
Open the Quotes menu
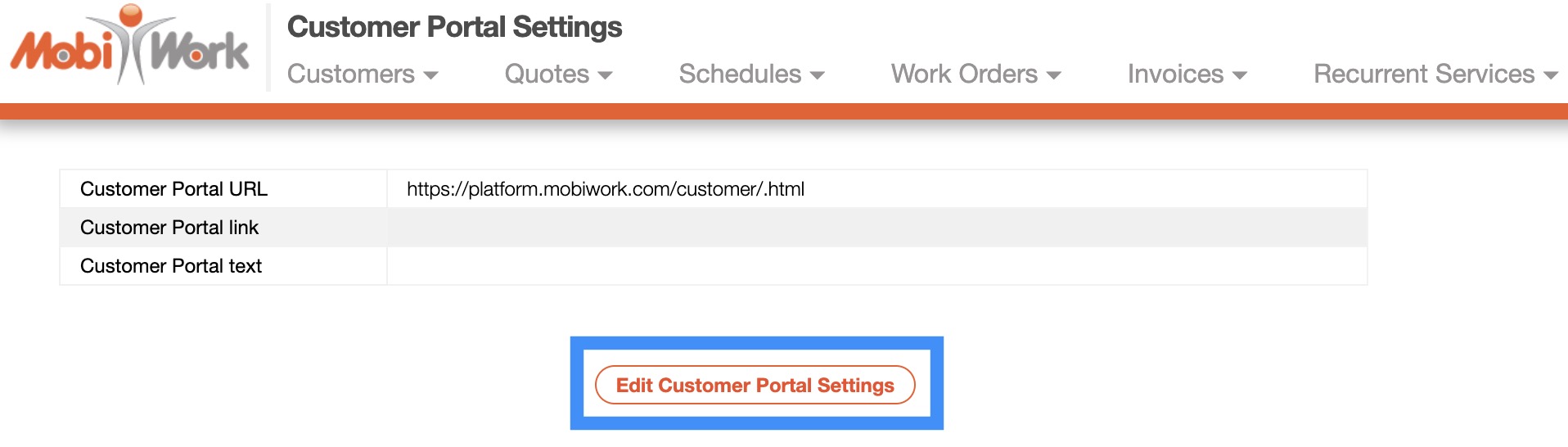point(547,74)
